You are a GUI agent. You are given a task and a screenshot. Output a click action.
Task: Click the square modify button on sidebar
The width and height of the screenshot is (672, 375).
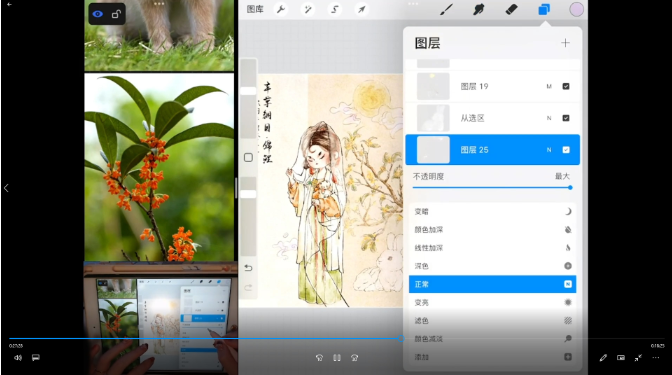(248, 157)
